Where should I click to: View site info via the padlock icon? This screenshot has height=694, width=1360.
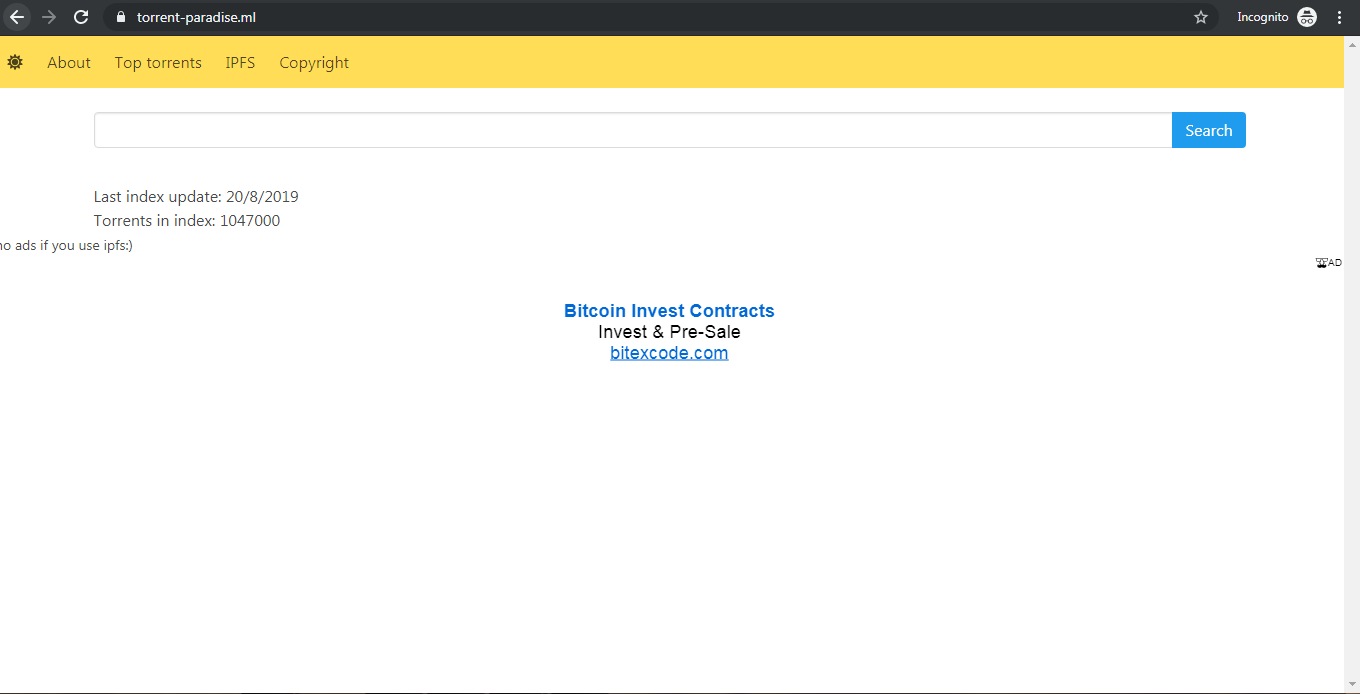(x=120, y=17)
